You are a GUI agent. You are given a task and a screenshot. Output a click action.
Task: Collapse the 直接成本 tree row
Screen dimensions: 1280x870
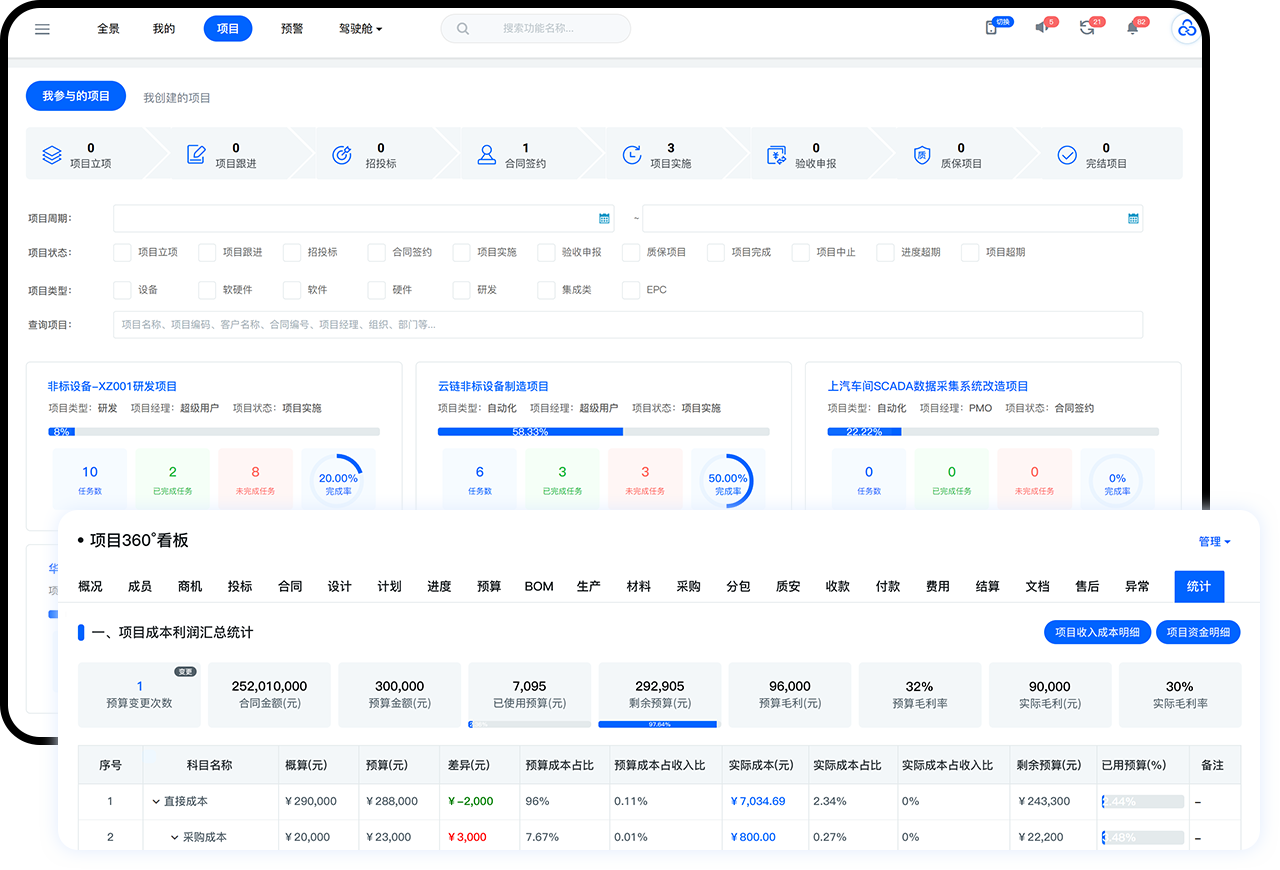click(x=156, y=801)
